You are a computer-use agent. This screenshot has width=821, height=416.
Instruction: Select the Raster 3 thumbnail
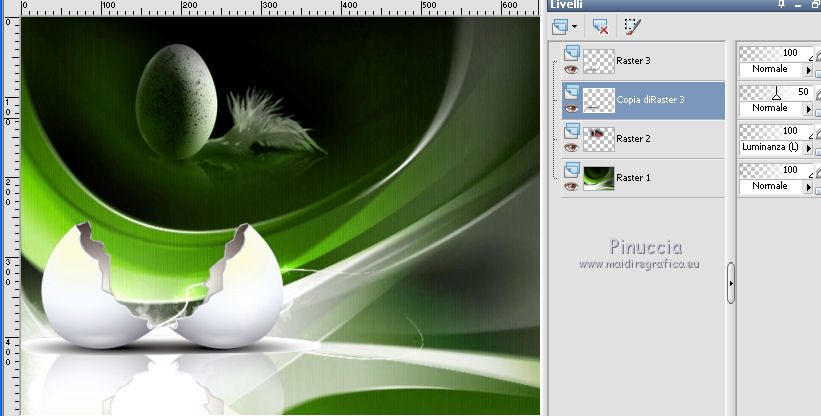tap(598, 61)
